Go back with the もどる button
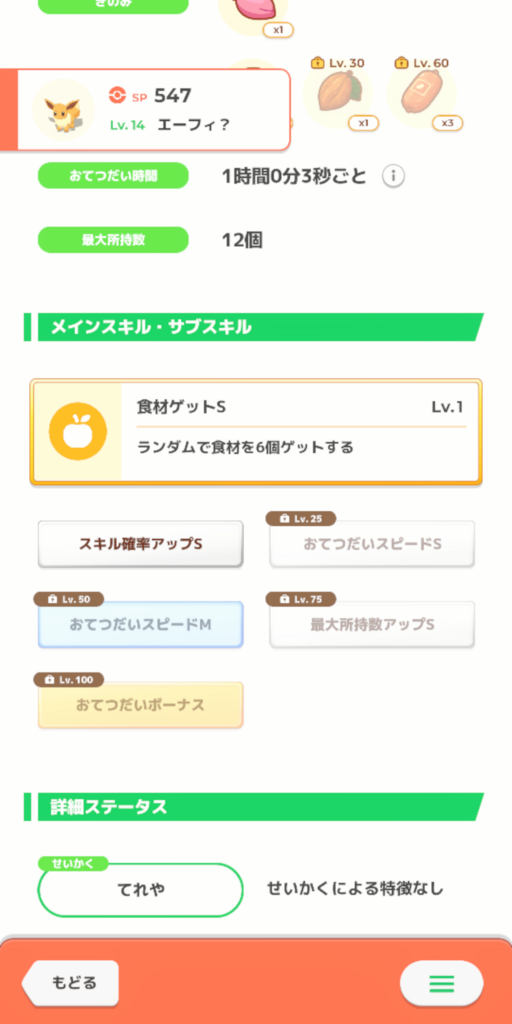 pos(71,983)
